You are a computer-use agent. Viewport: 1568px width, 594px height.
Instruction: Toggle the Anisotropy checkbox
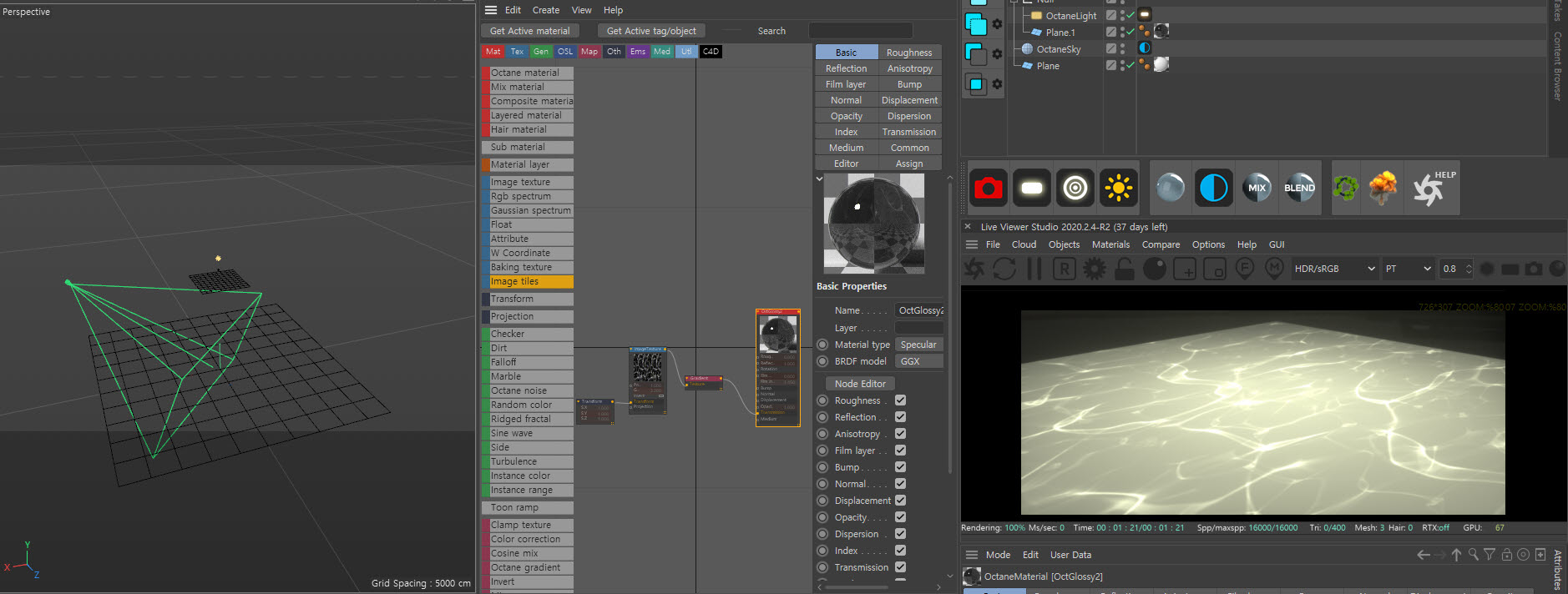pos(900,434)
